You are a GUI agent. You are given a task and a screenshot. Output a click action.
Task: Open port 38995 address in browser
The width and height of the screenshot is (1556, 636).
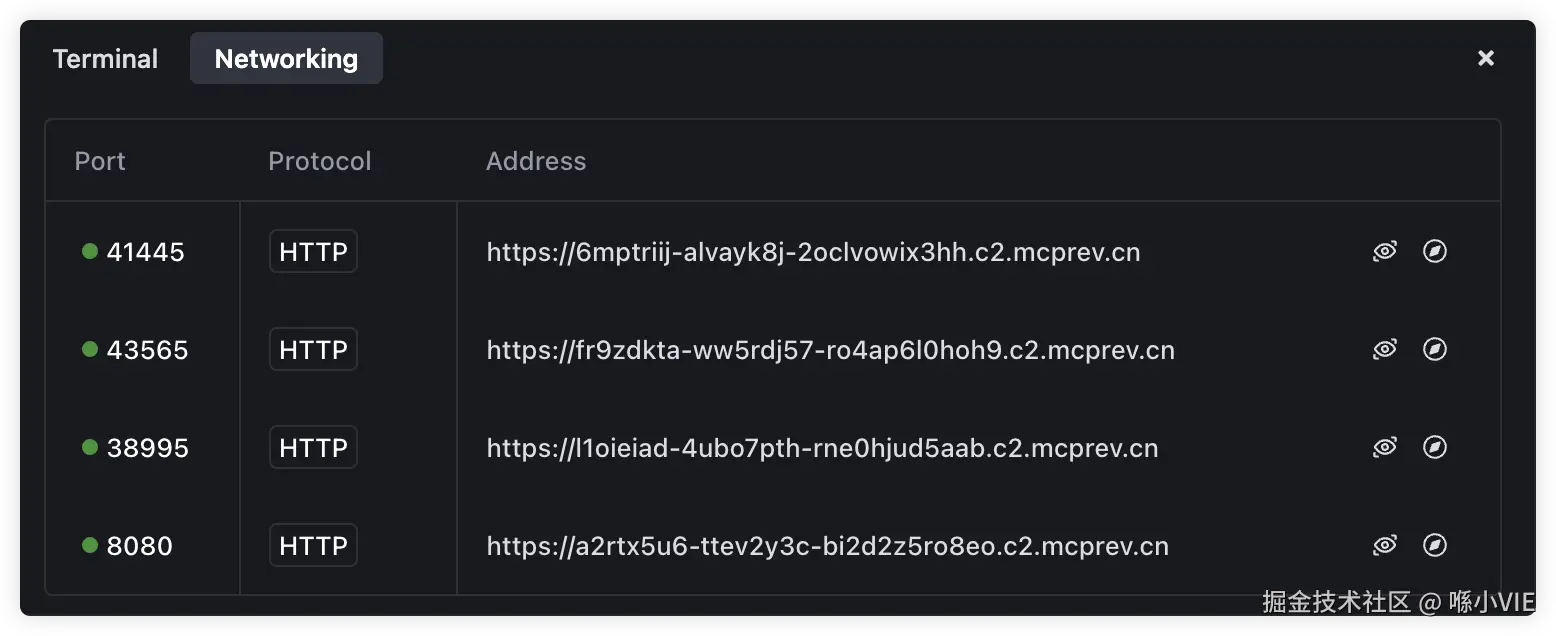pos(1435,448)
